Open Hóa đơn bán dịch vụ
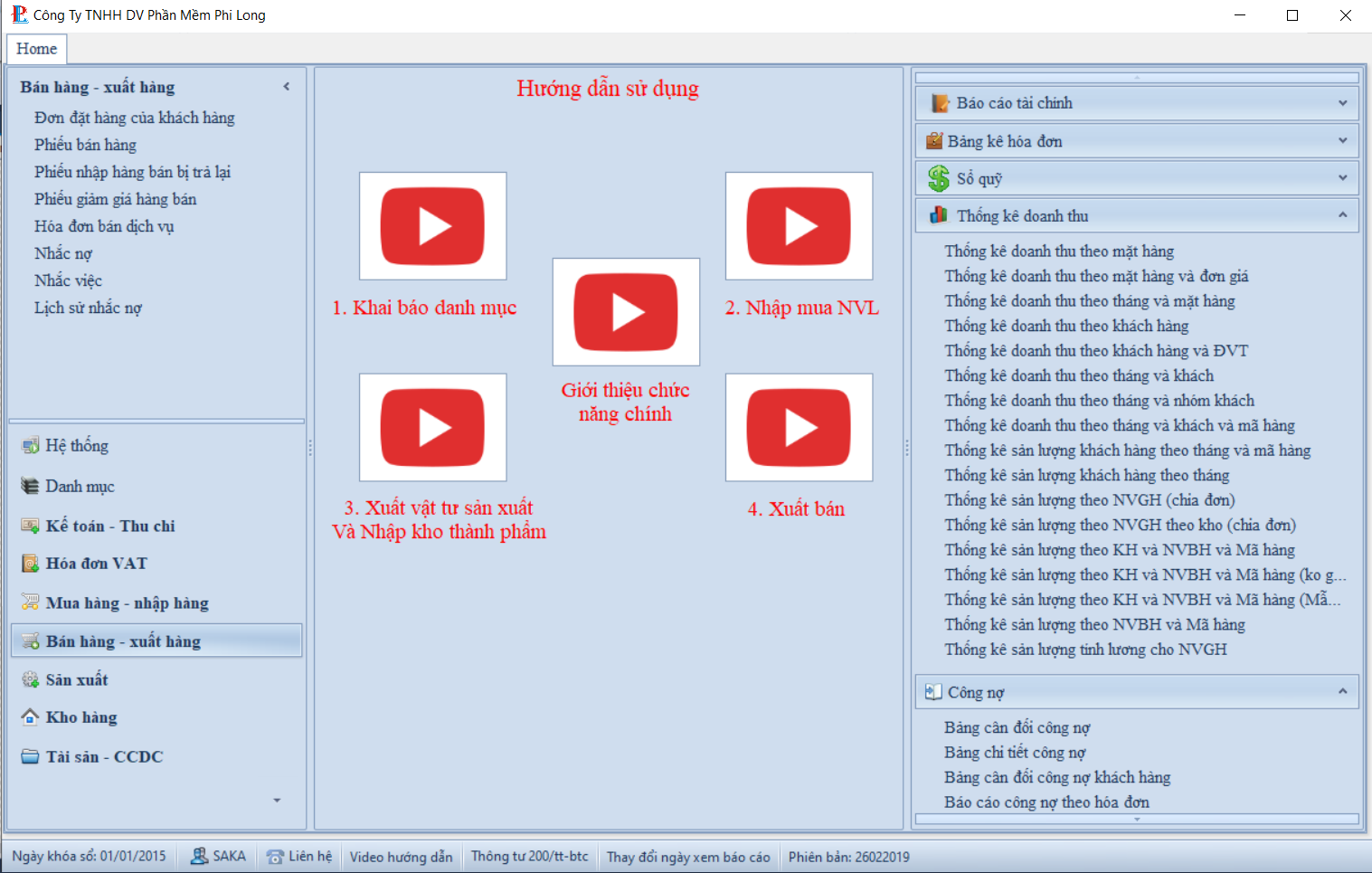Viewport: 1372px width, 873px height. coord(104,226)
